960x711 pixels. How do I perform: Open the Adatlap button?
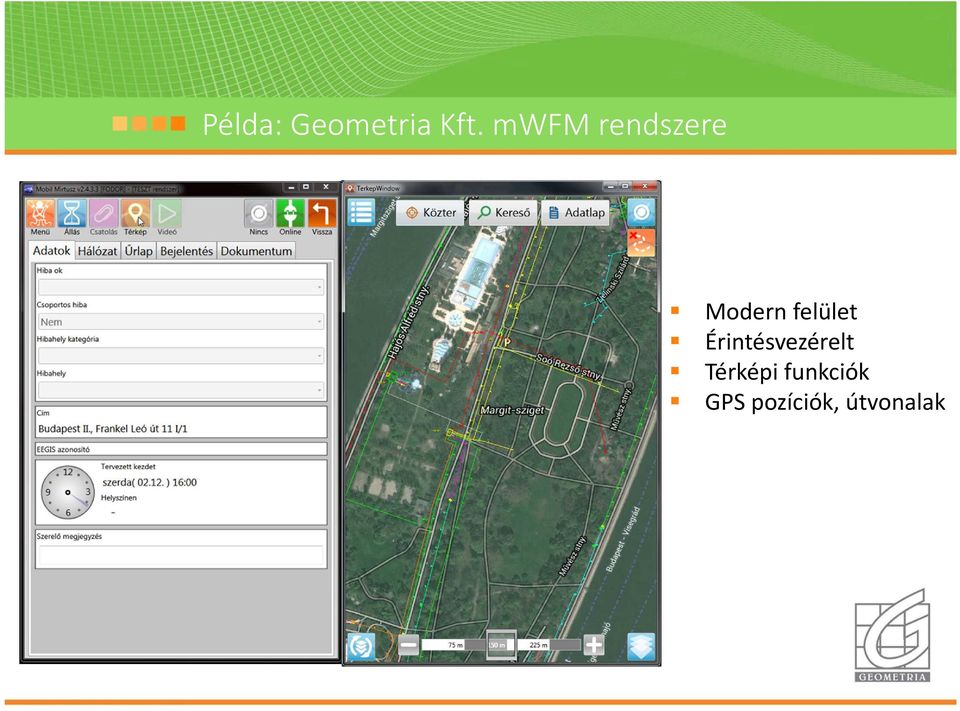(576, 213)
